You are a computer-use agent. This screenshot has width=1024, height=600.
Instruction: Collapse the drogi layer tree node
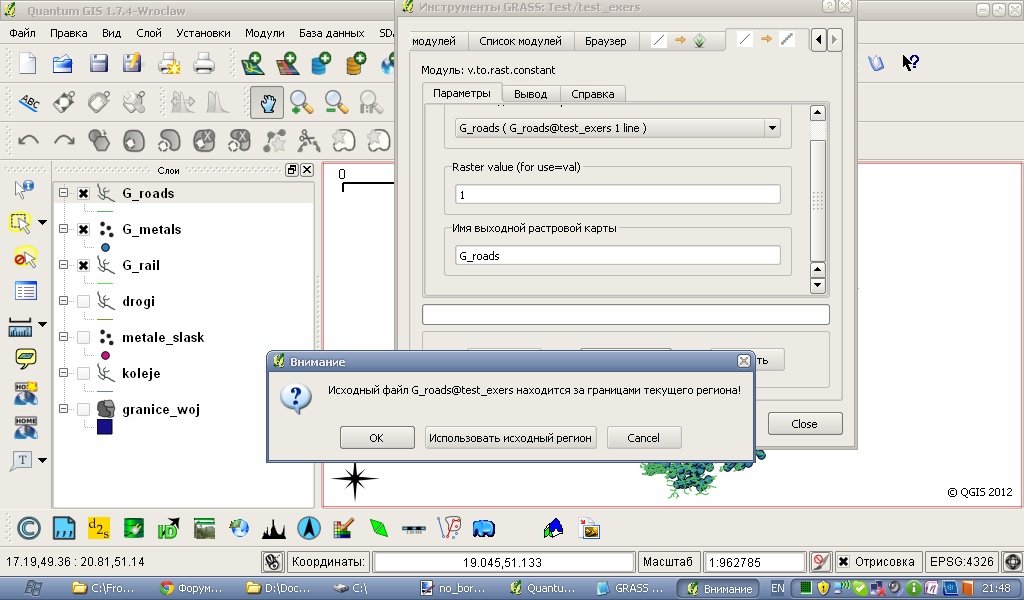(63, 301)
